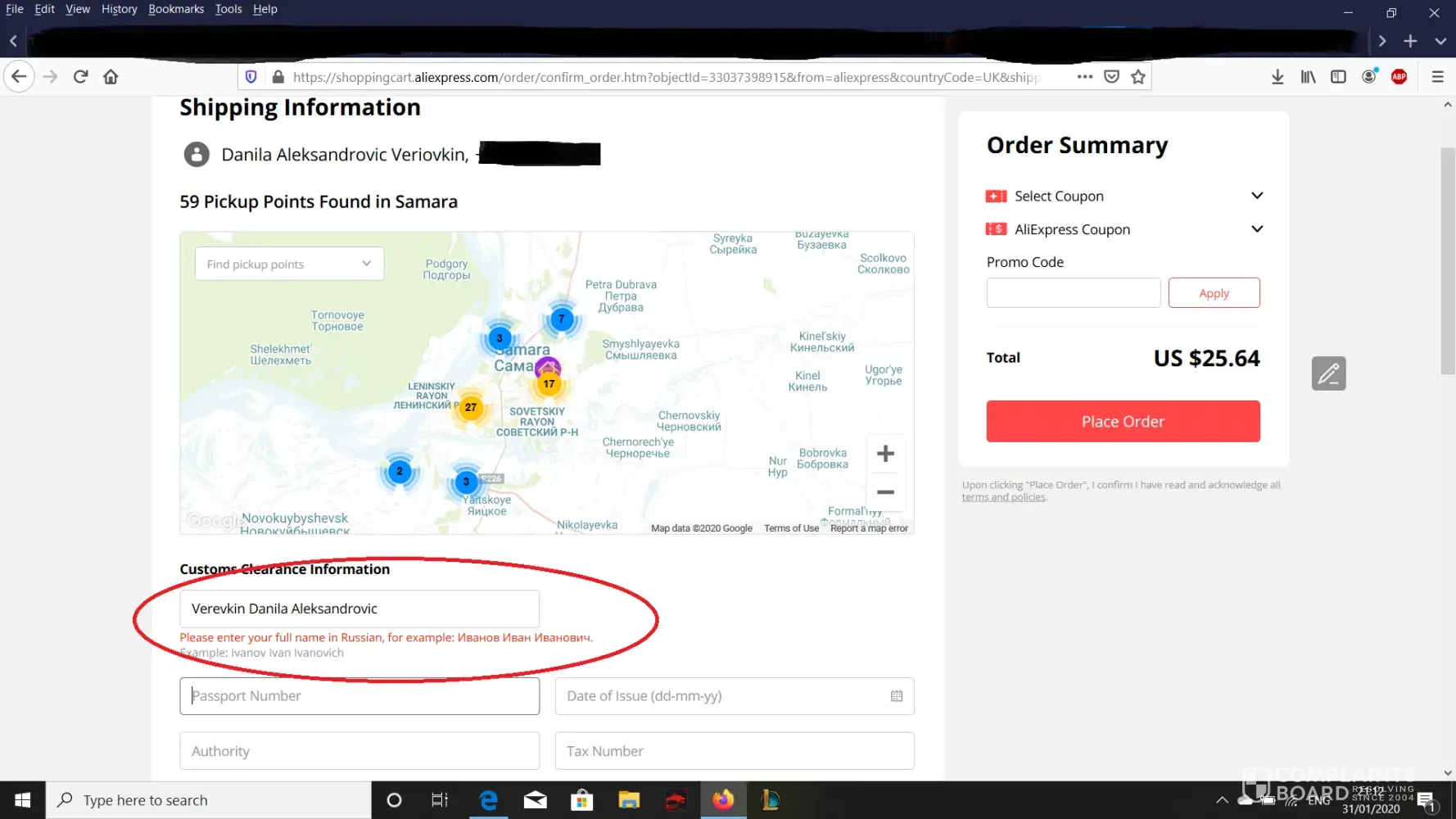Select the map cluster marked 27
This screenshot has height=819, width=1456.
[x=471, y=407]
